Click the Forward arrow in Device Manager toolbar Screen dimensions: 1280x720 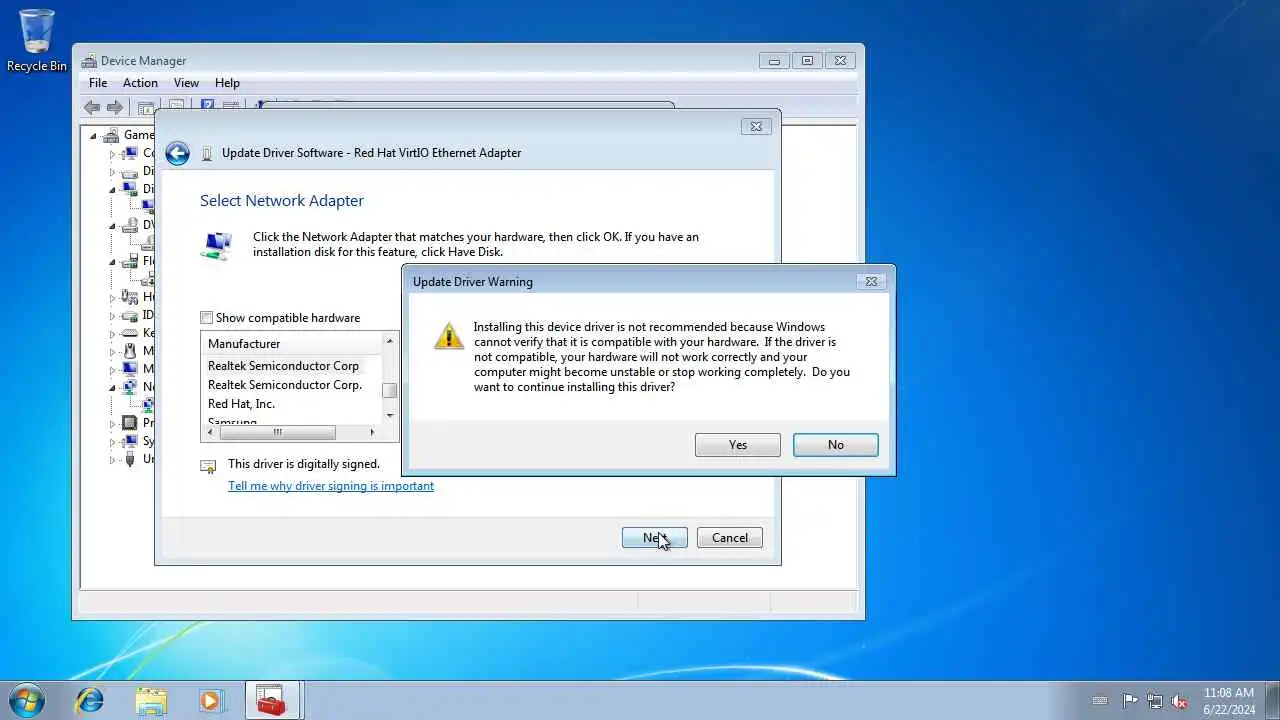[x=115, y=107]
